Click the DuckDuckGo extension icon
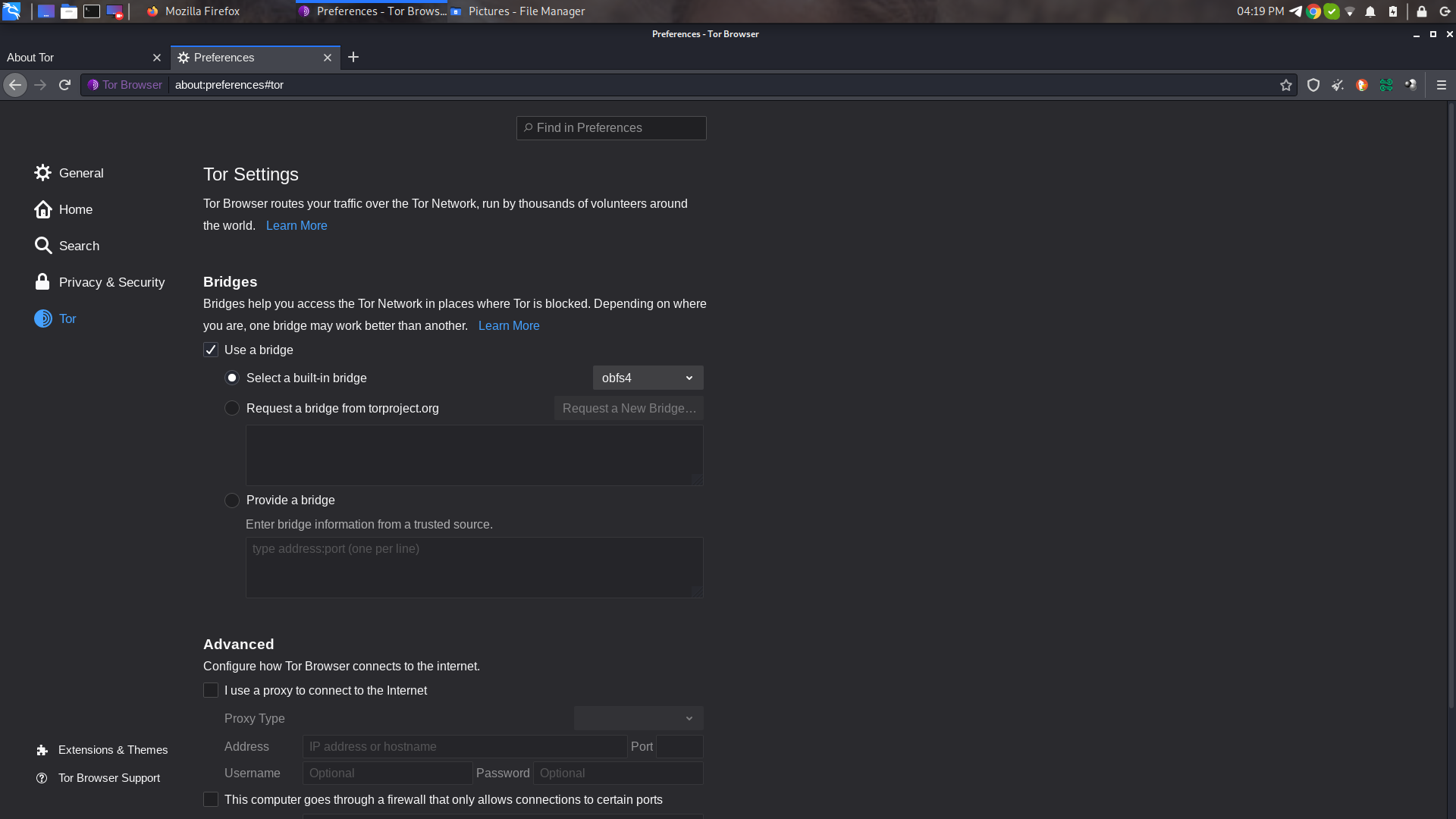Screen dimensions: 1456x819 pos(1362,85)
